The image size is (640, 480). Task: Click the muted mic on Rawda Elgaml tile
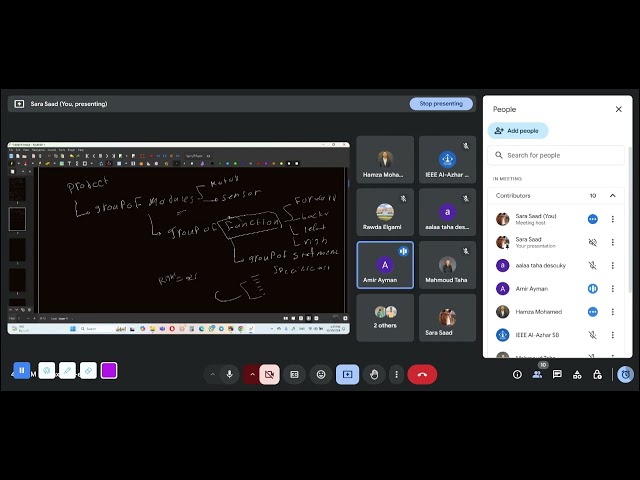(403, 198)
